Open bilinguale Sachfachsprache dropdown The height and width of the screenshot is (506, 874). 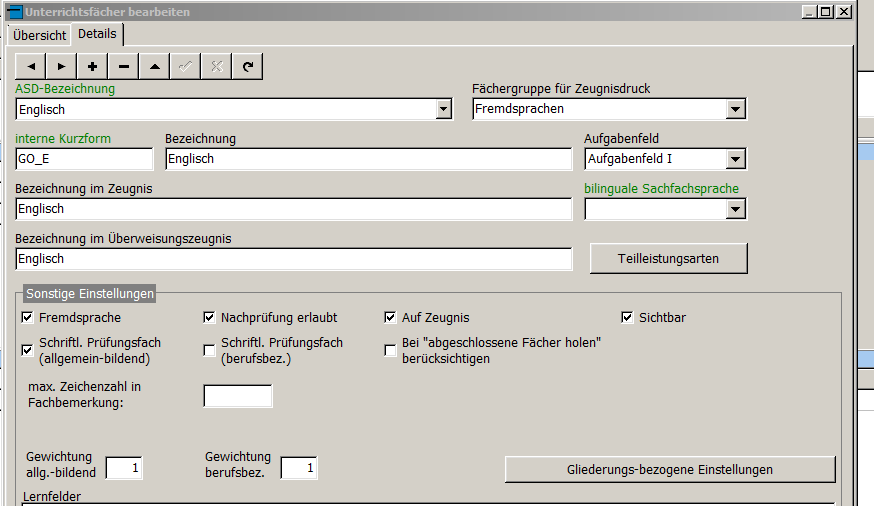pyautogui.click(x=736, y=210)
